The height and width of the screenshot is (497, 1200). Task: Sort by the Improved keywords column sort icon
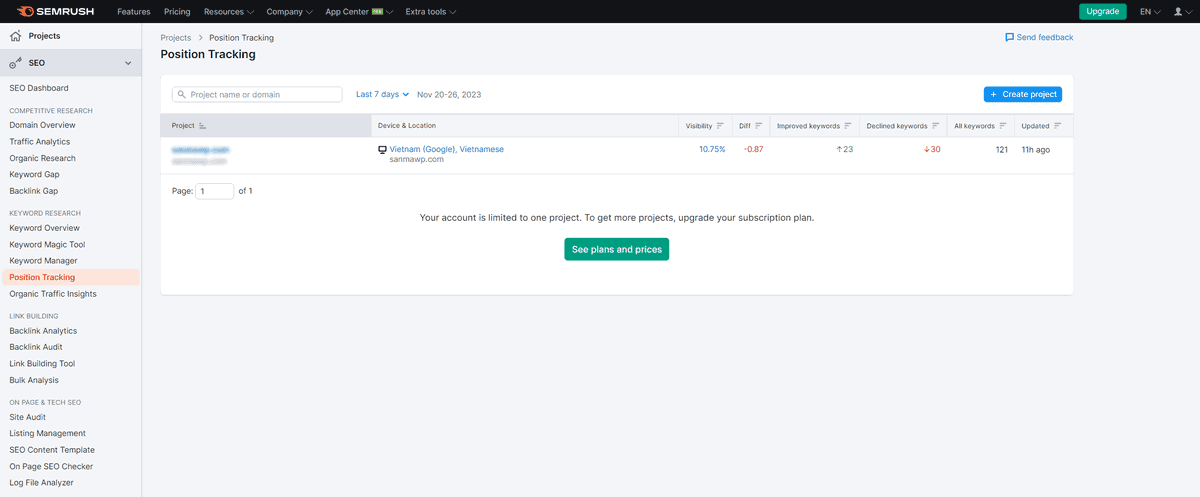pyautogui.click(x=847, y=126)
